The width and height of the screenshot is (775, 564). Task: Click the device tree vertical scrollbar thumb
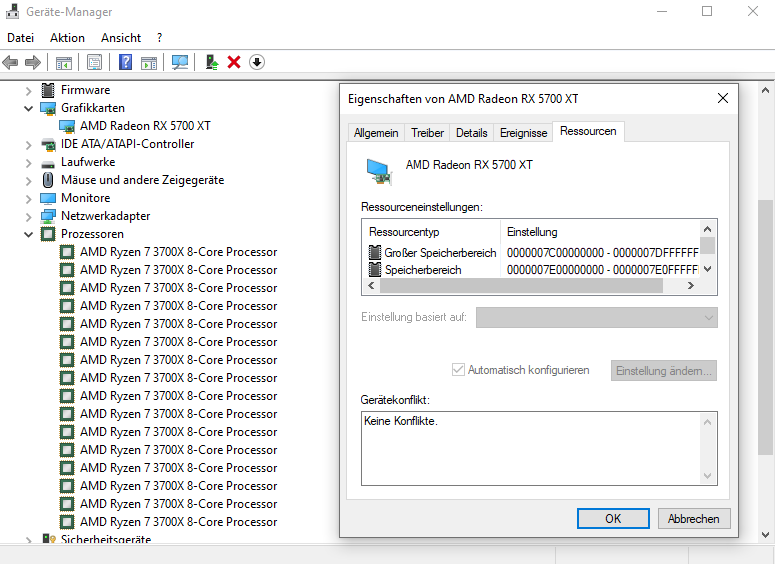coord(765,327)
